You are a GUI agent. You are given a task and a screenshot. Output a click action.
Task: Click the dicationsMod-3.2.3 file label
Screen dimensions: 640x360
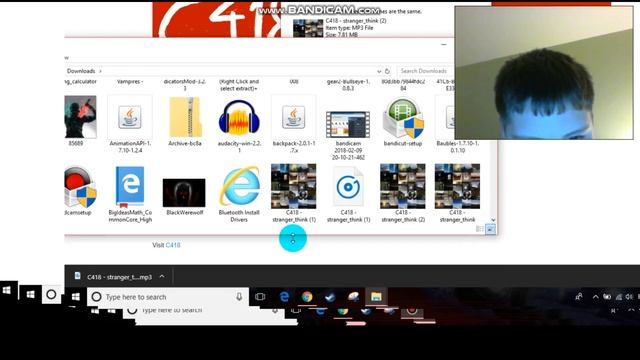(185, 84)
